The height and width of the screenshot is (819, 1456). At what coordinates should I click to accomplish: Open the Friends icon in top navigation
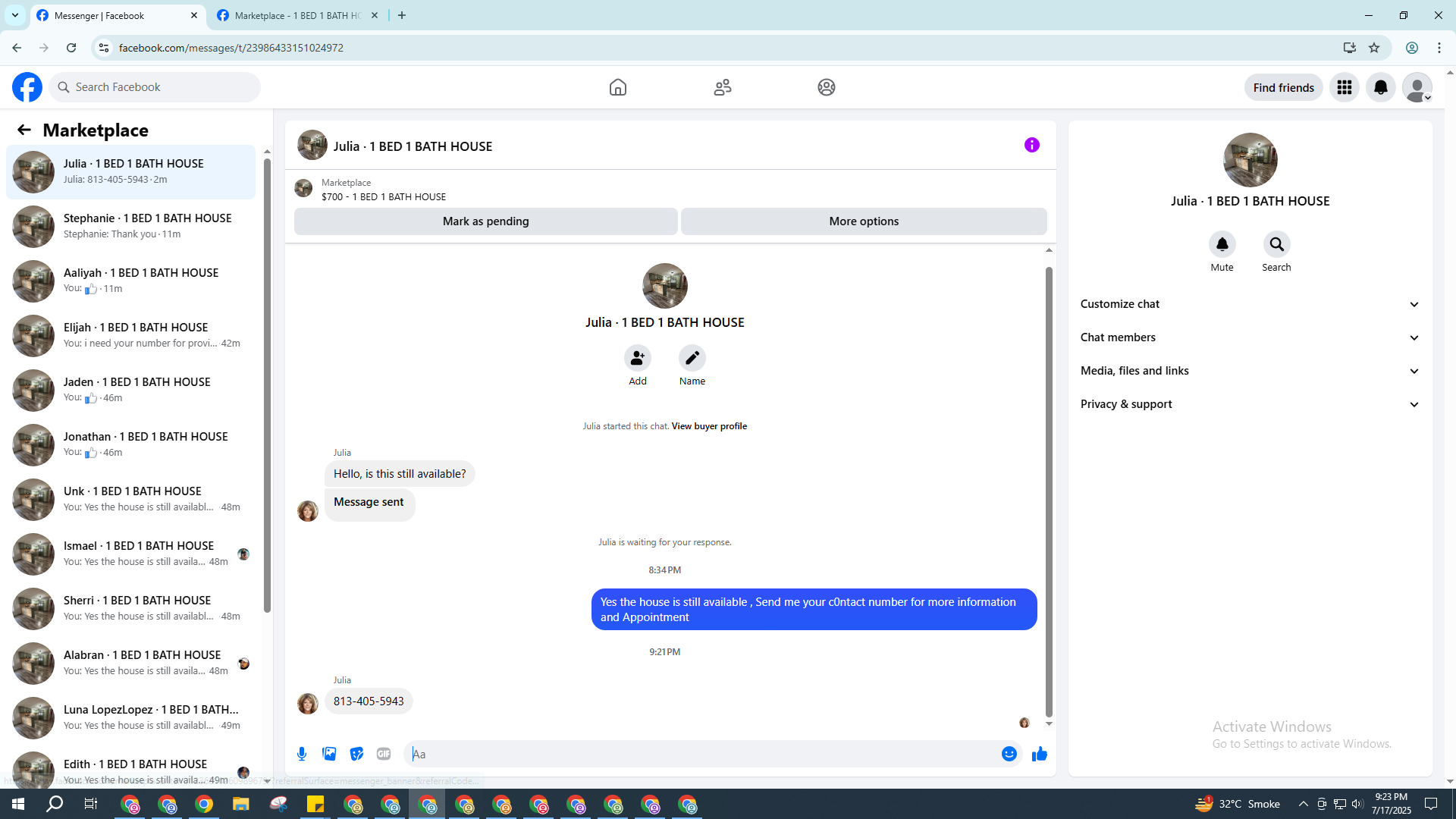[x=723, y=87]
